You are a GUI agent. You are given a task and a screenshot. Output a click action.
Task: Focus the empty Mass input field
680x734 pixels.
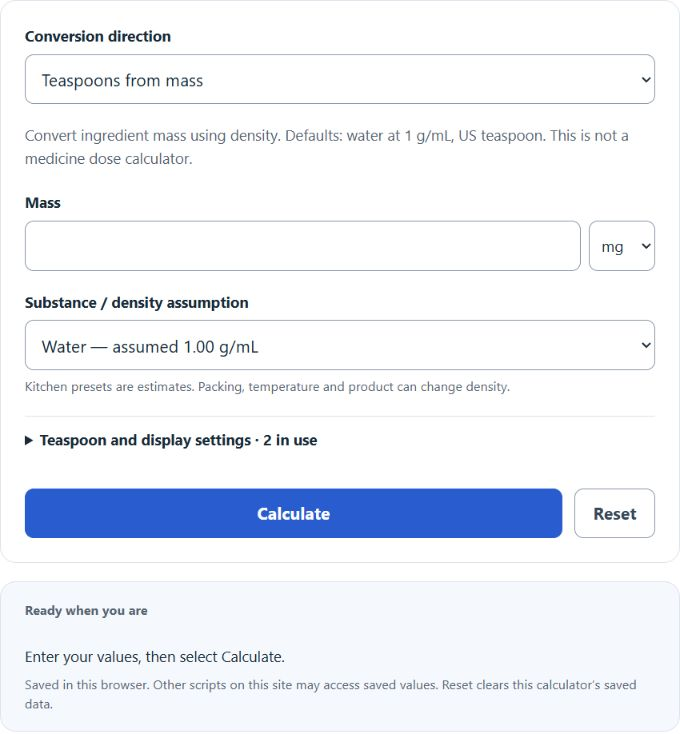click(303, 246)
